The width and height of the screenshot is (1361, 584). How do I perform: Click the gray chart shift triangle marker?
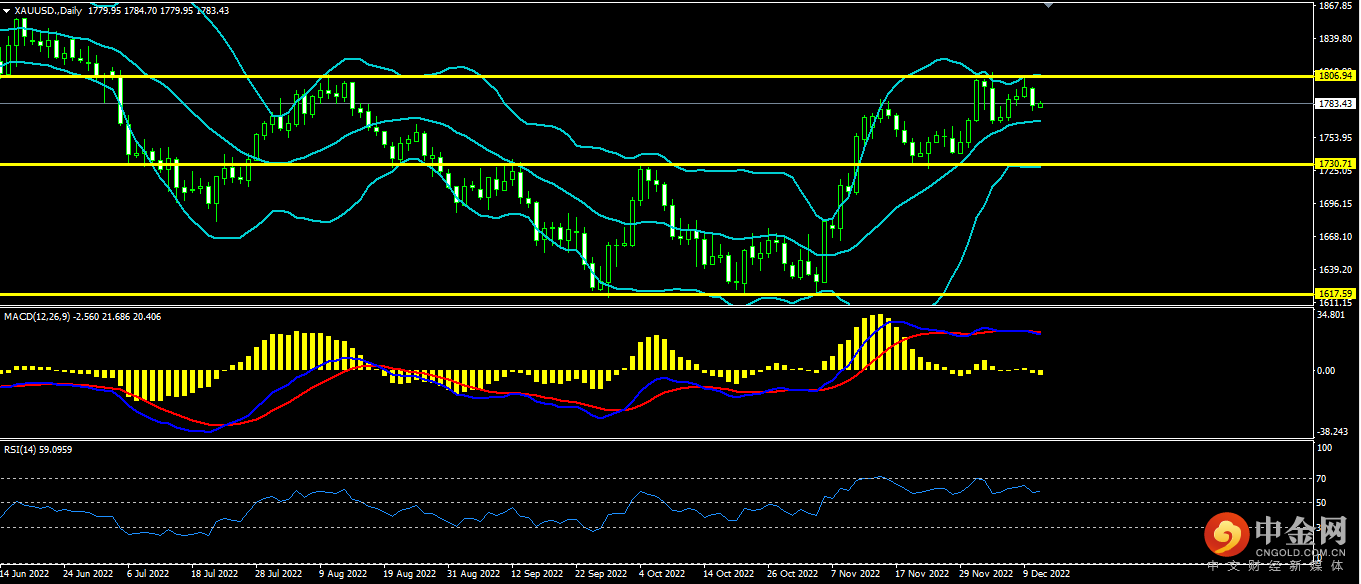pos(1048,5)
